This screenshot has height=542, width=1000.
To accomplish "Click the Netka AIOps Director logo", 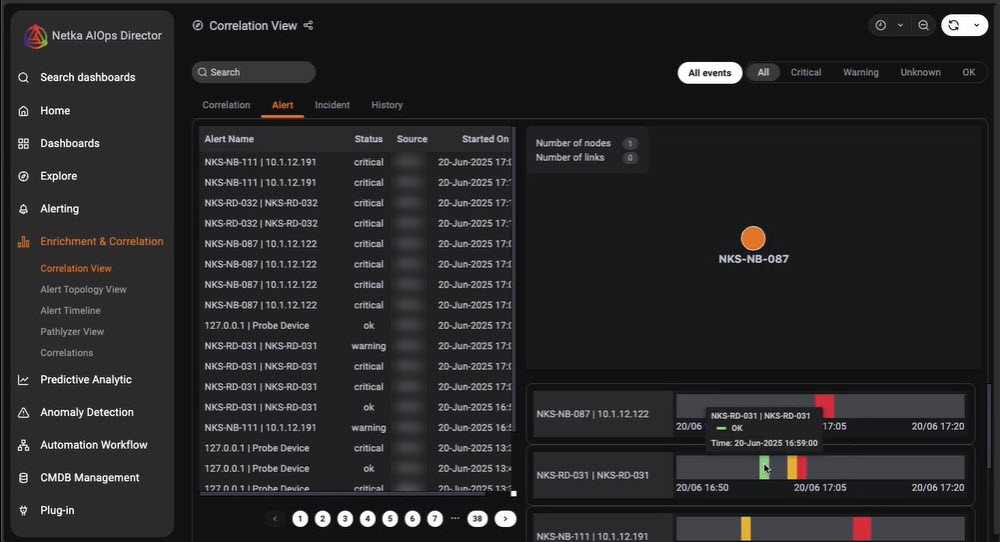I will coord(36,36).
